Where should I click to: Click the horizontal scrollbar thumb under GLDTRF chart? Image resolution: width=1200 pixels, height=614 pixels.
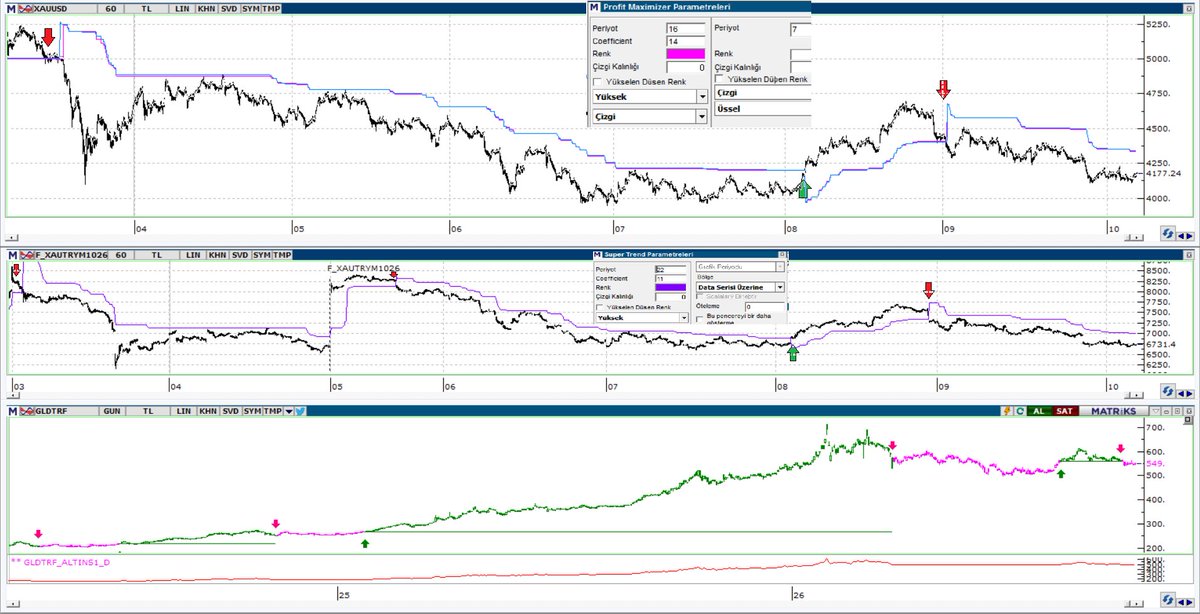click(1127, 603)
